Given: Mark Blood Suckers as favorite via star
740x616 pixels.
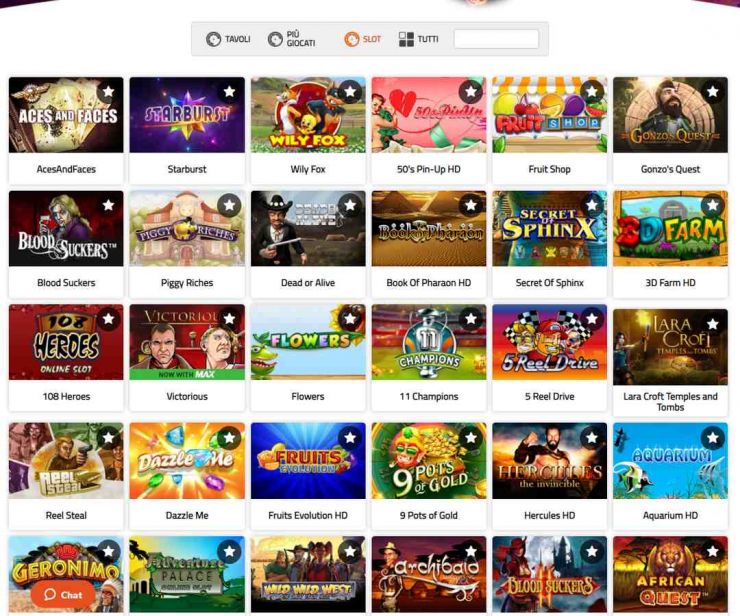Looking at the screenshot, I should click(x=109, y=205).
